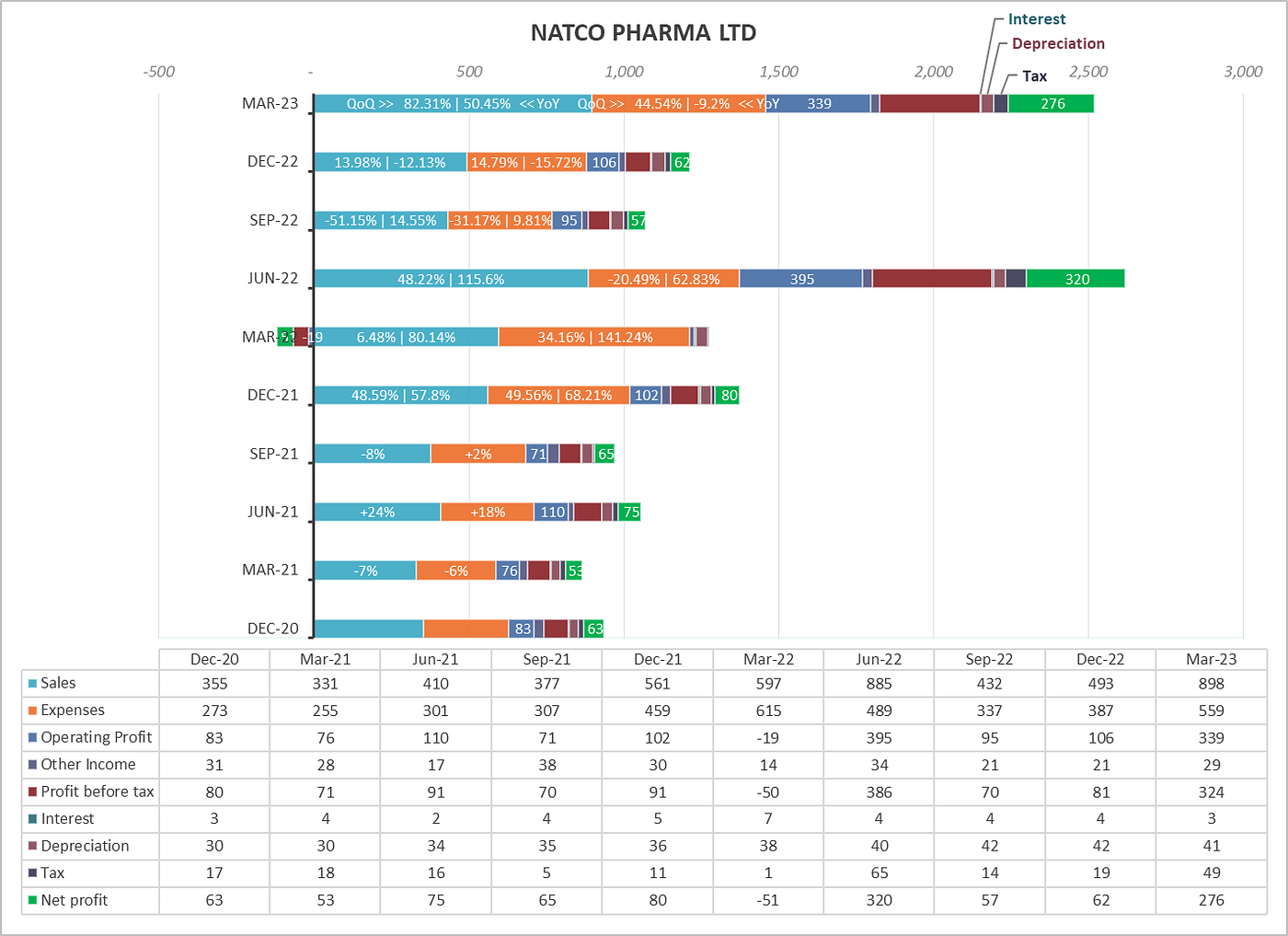
Task: Click the 1,000 value axis label
Action: tap(625, 72)
